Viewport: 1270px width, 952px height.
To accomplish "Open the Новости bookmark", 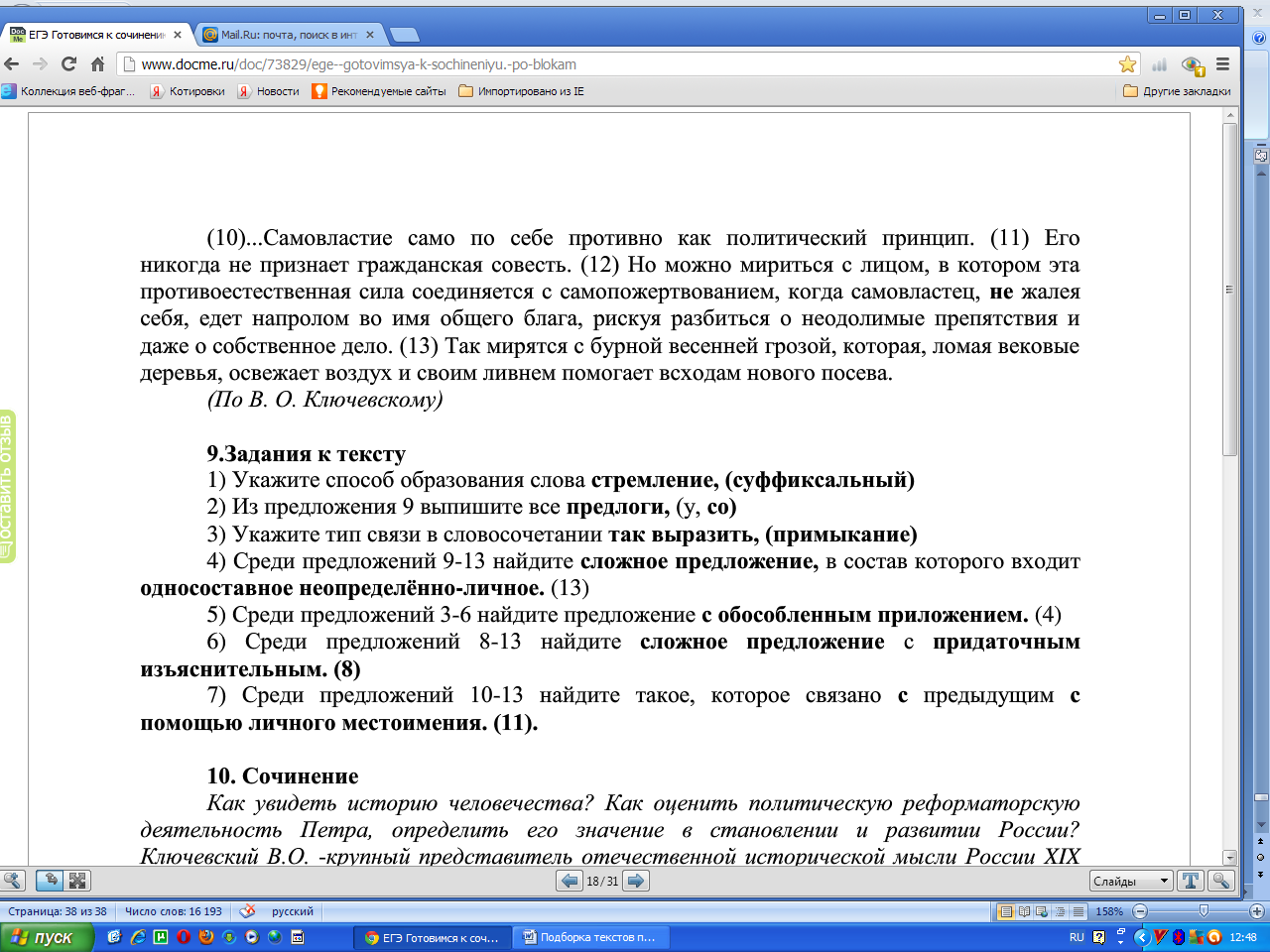I will point(268,91).
